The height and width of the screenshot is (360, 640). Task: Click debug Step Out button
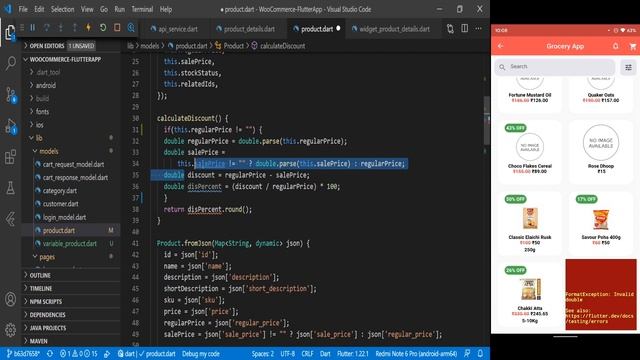point(74,28)
